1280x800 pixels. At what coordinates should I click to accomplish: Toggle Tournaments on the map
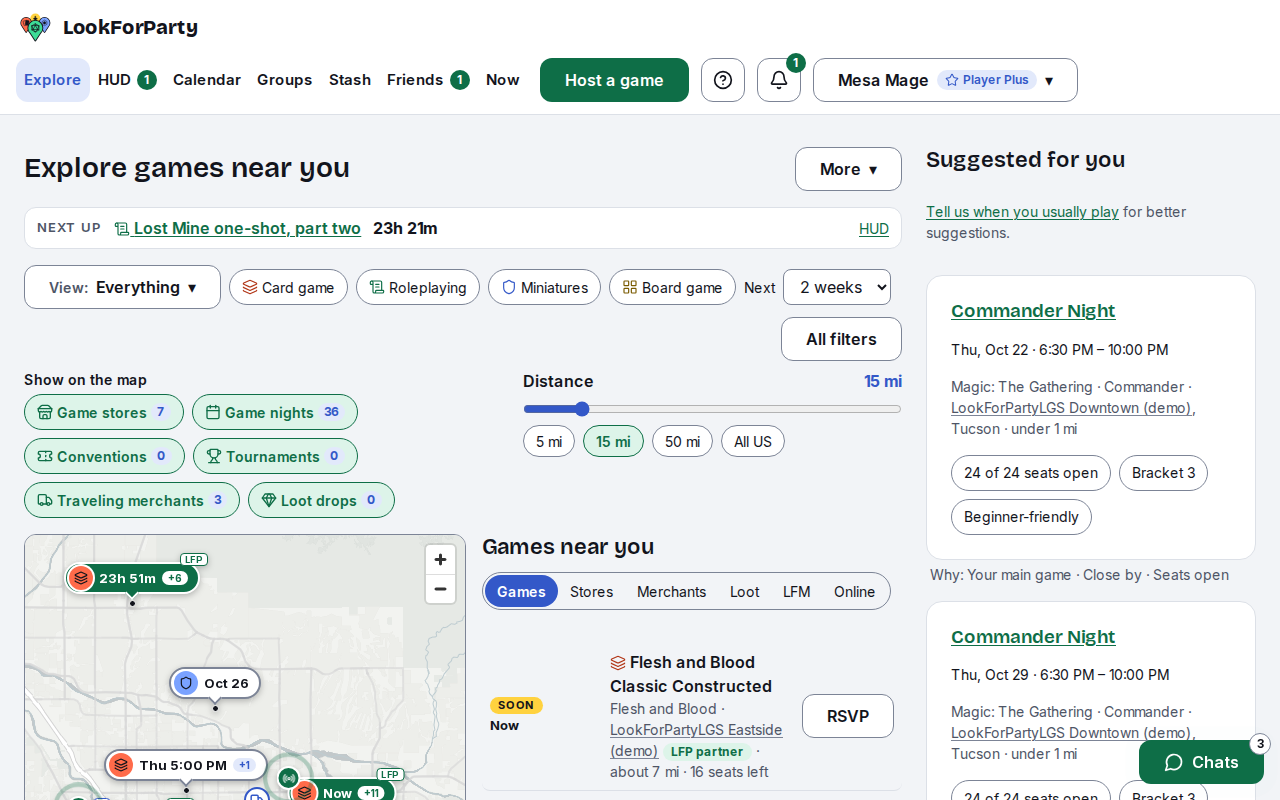tap(275, 456)
